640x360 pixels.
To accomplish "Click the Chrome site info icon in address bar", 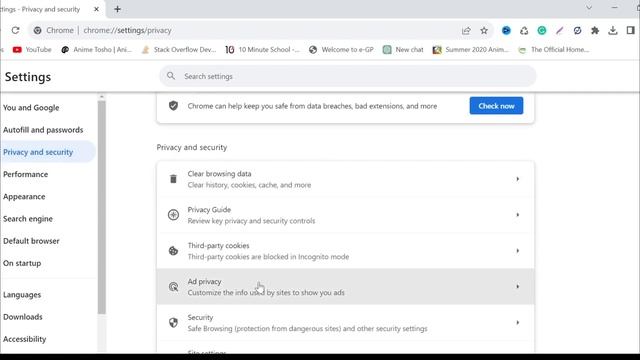I will pyautogui.click(x=38, y=30).
